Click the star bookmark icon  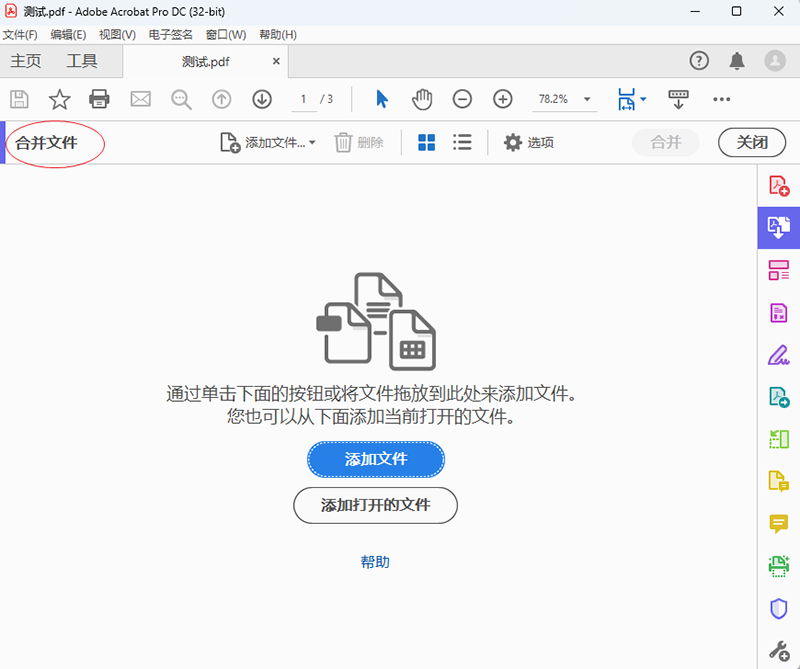[59, 99]
